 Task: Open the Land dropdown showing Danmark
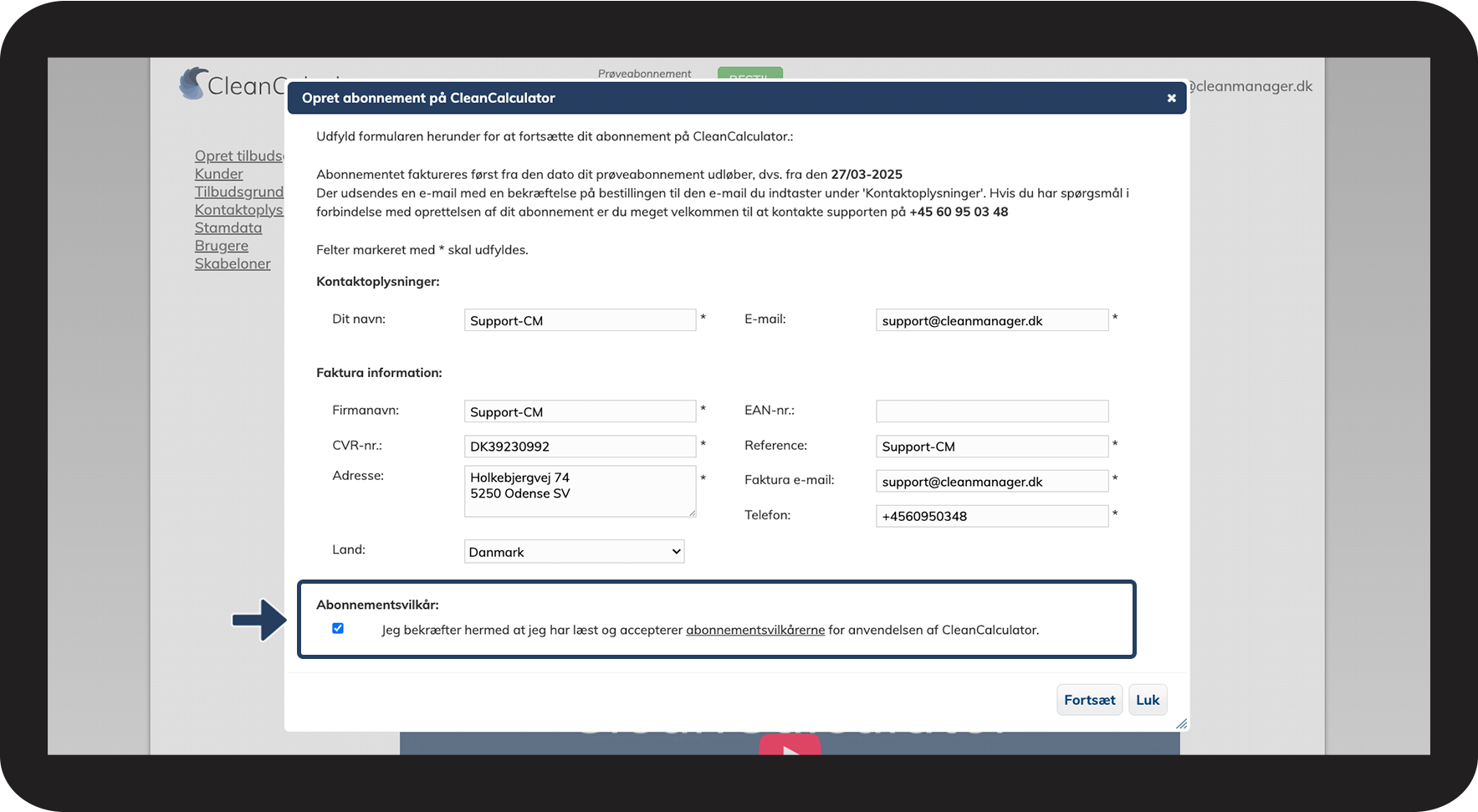[x=574, y=551]
